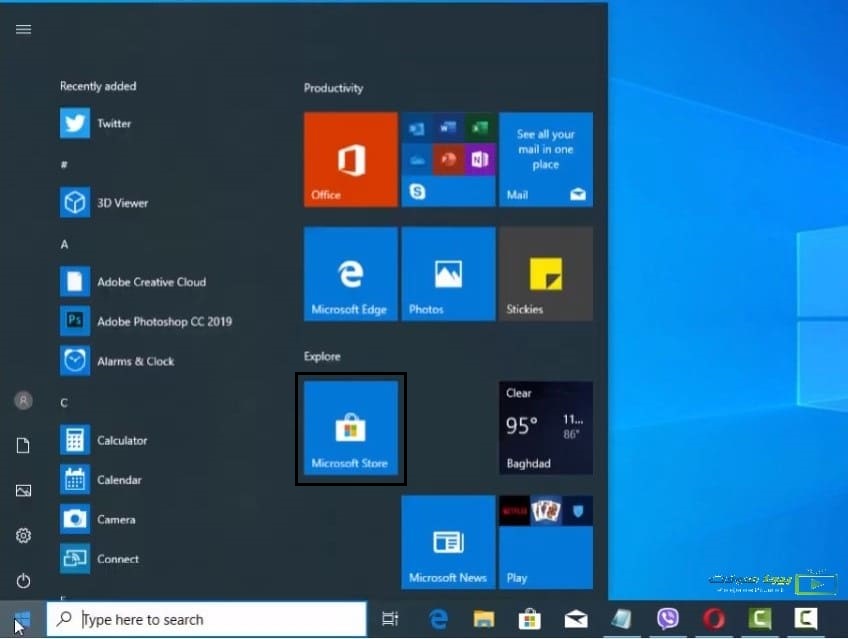Open Settings gear in Start sidebar

(x=23, y=535)
